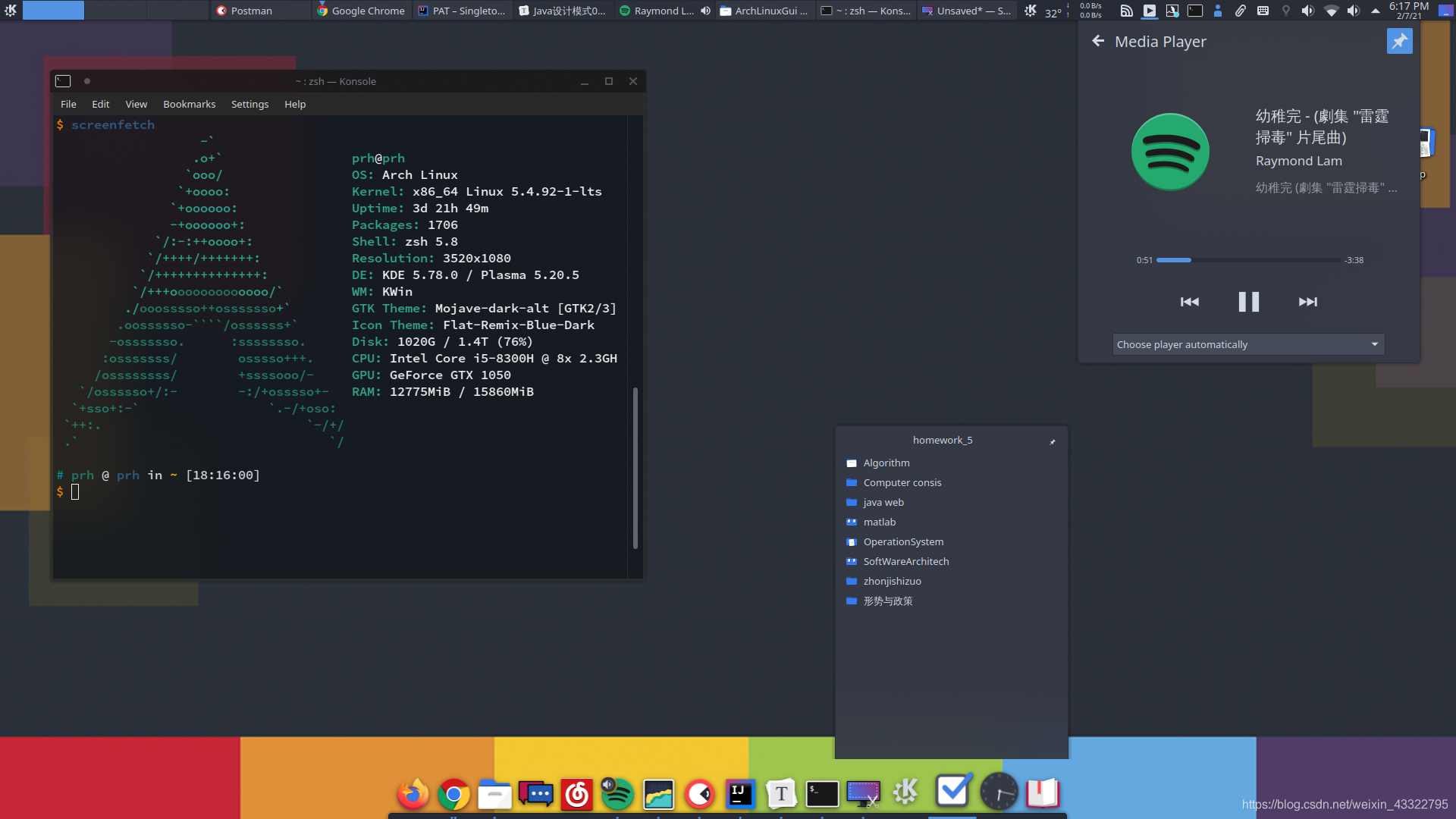
Task: Mute audio via Raymond L... taskbar speaker icon
Action: tap(705, 11)
